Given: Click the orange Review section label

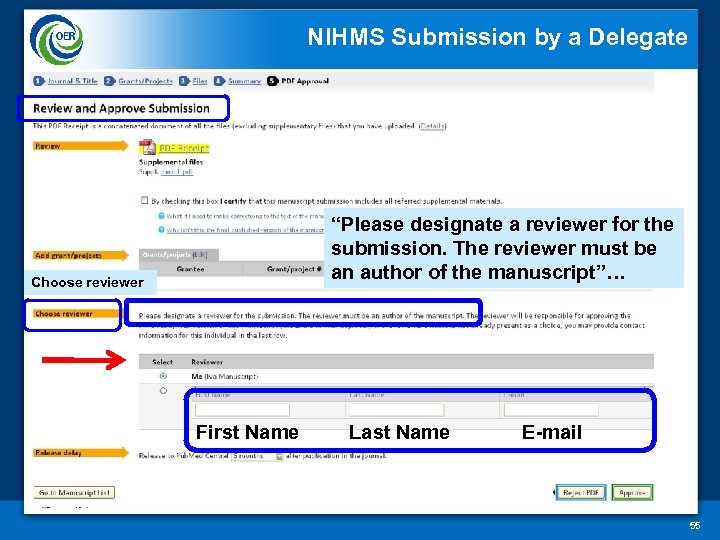Looking at the screenshot, I should [80, 146].
